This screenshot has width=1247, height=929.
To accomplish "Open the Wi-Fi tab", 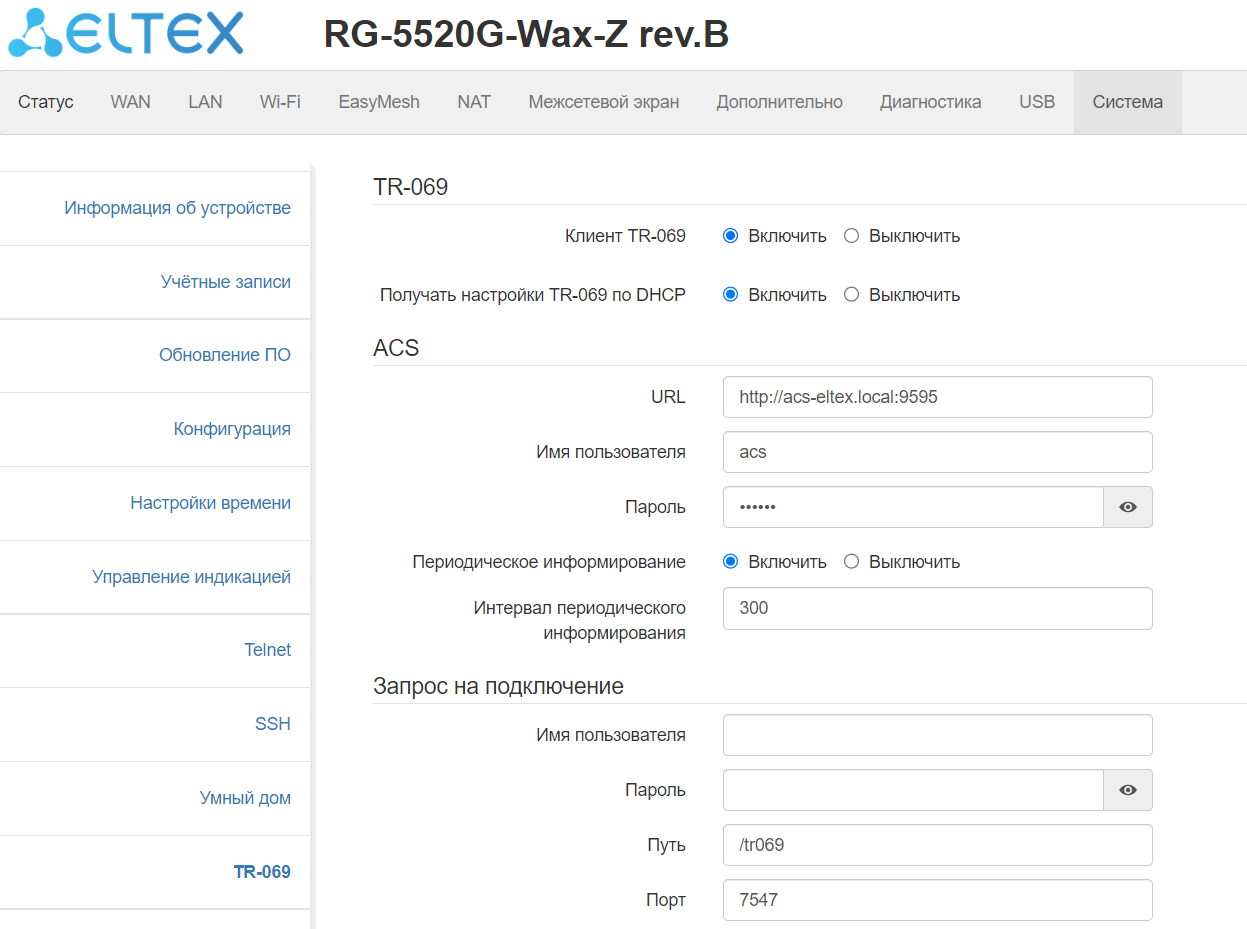I will [280, 102].
